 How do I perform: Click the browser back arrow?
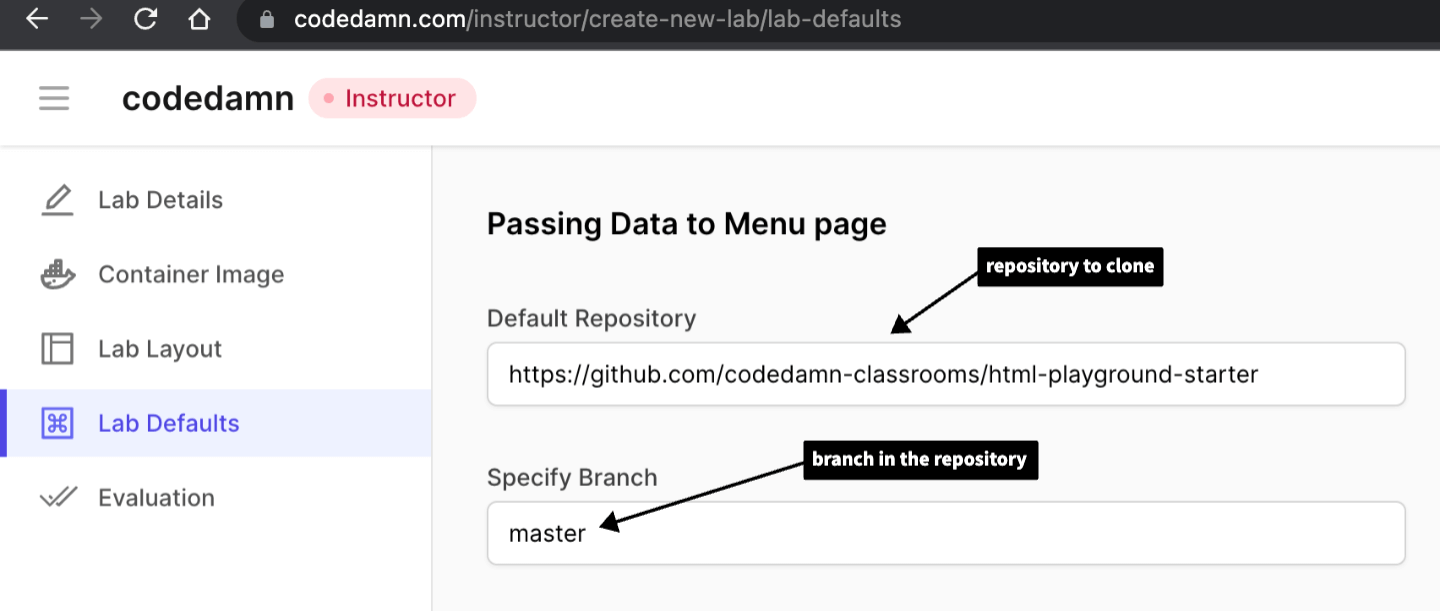[36, 17]
